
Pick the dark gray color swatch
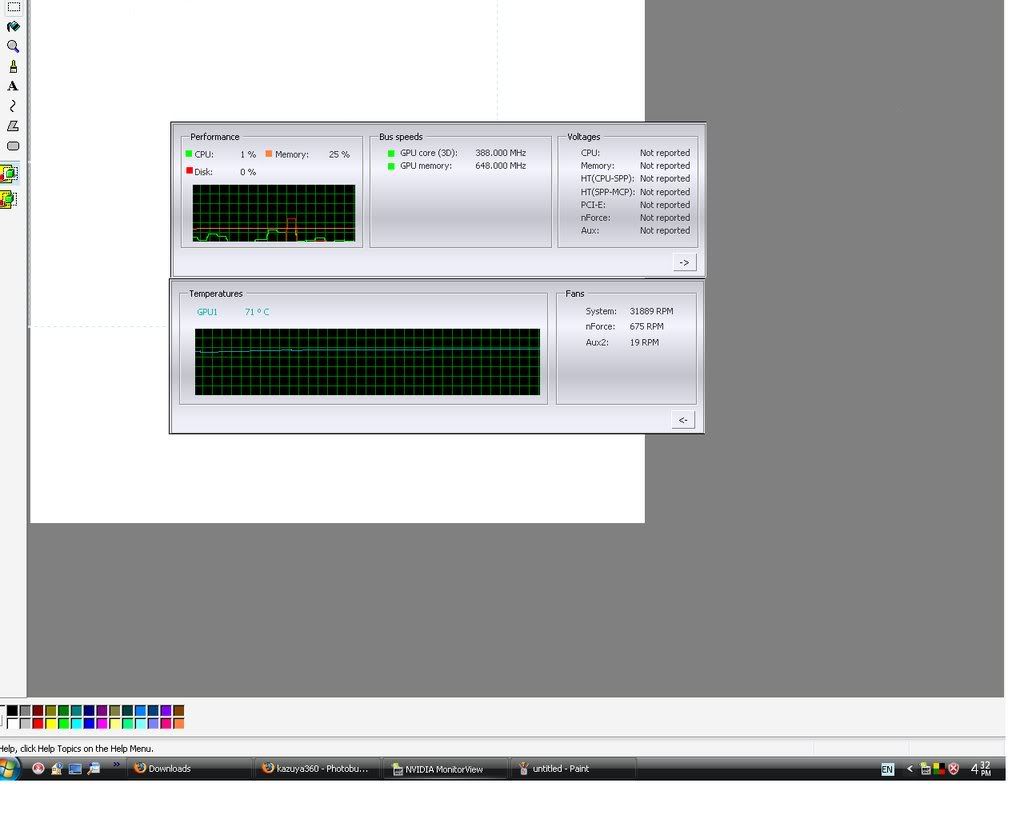(x=25, y=711)
